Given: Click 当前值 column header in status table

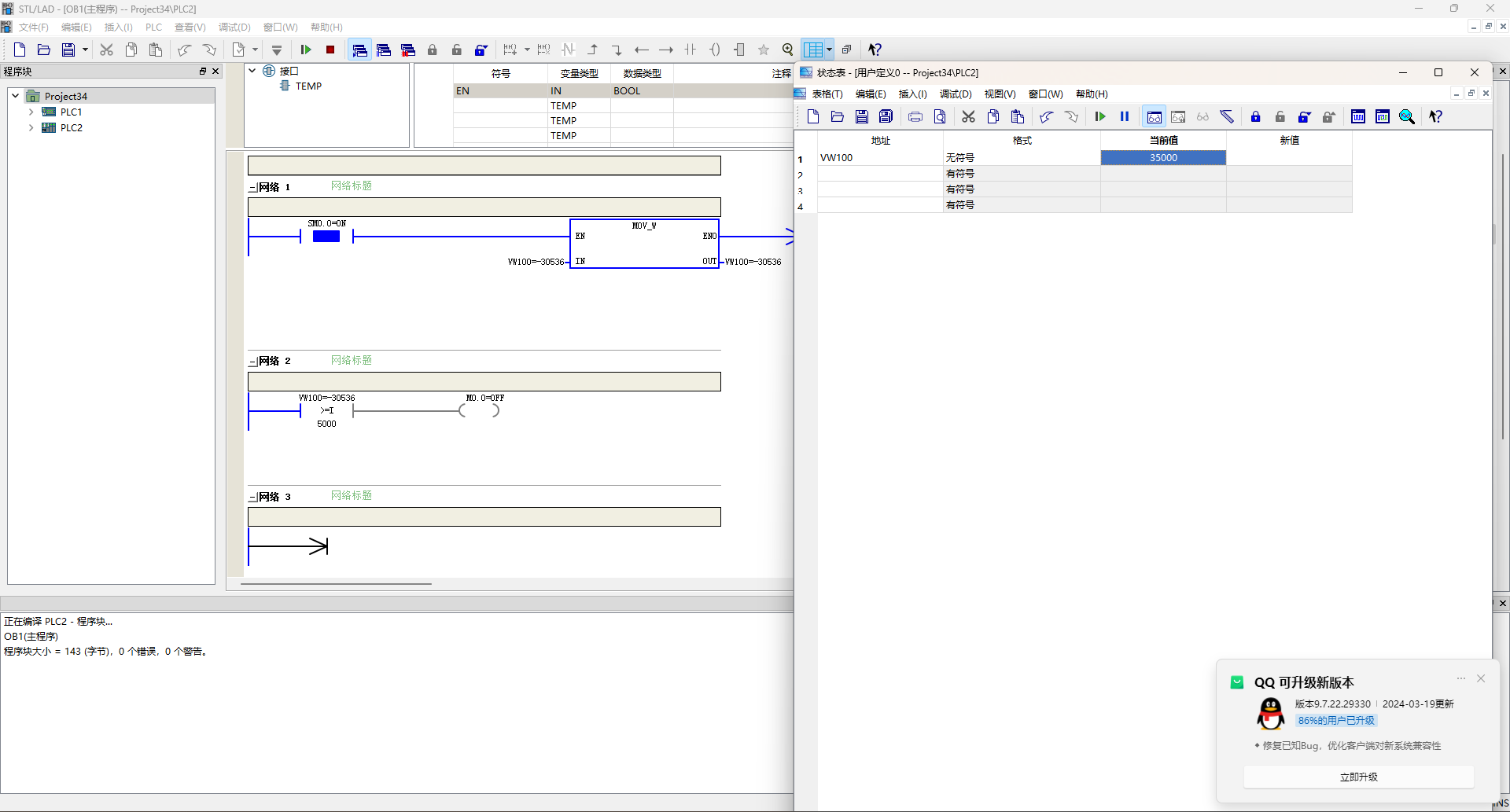Looking at the screenshot, I should point(1163,141).
